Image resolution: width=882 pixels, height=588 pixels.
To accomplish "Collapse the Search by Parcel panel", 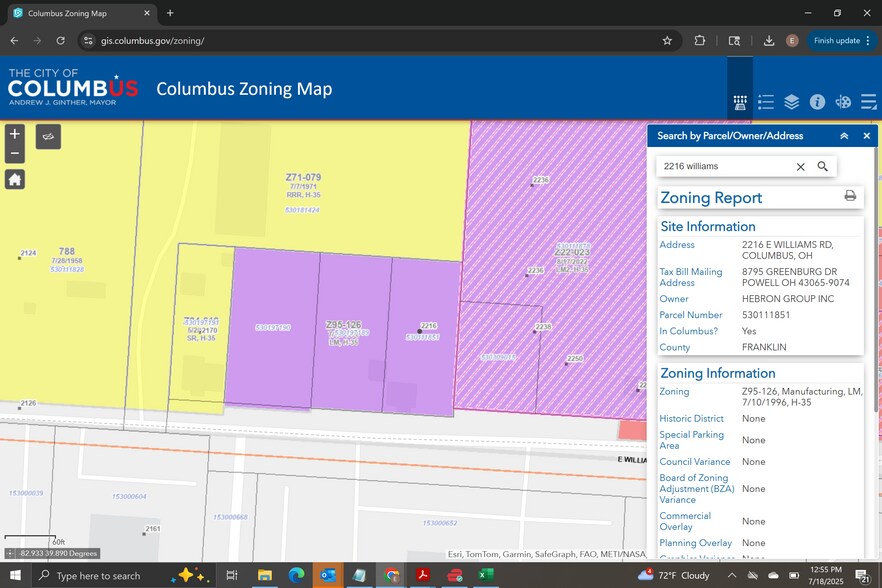I will [844, 136].
